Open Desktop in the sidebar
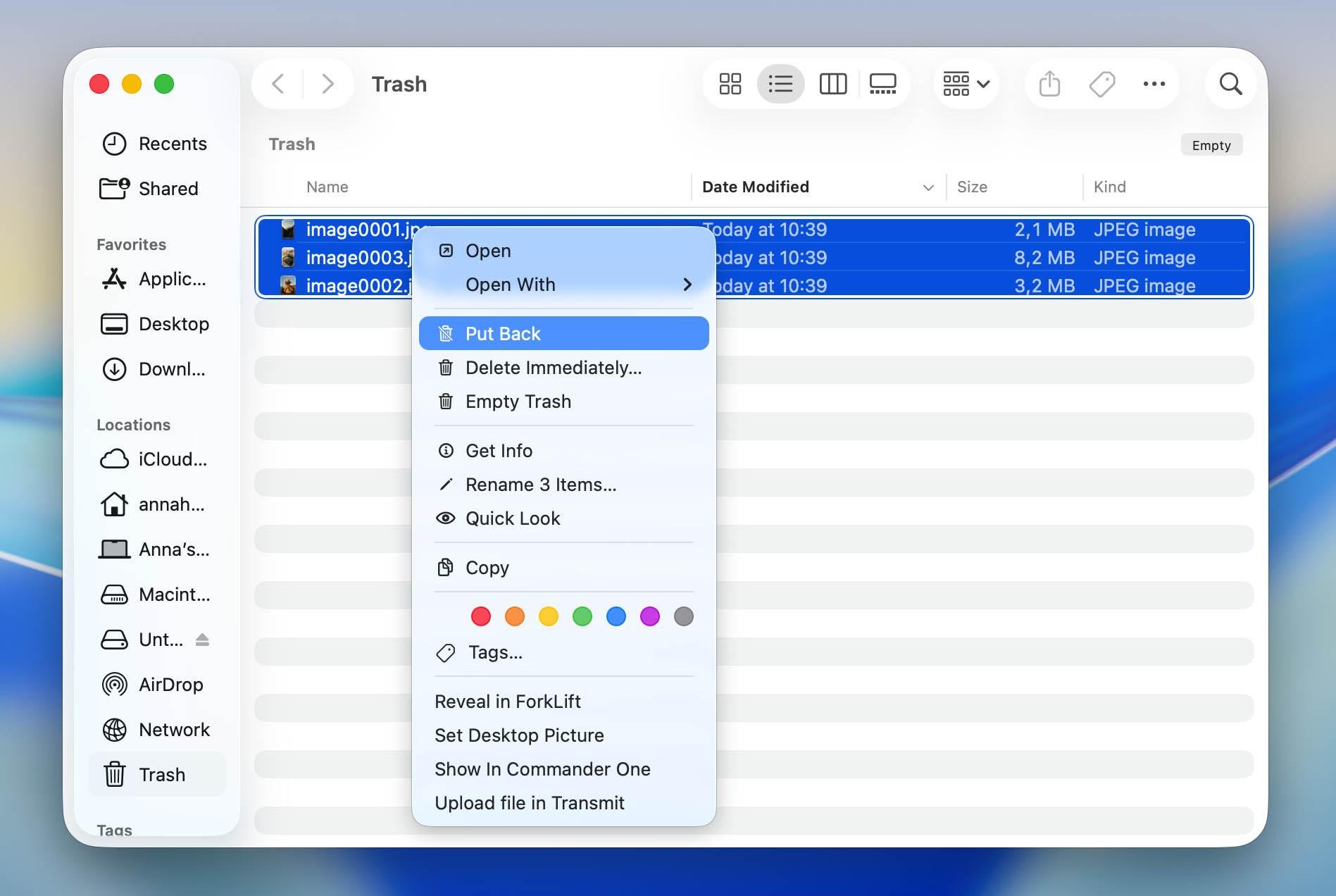This screenshot has height=896, width=1336. (x=157, y=324)
